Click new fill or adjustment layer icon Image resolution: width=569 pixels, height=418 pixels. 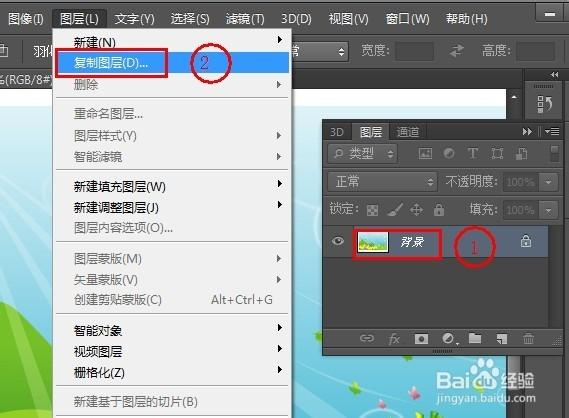[x=449, y=339]
